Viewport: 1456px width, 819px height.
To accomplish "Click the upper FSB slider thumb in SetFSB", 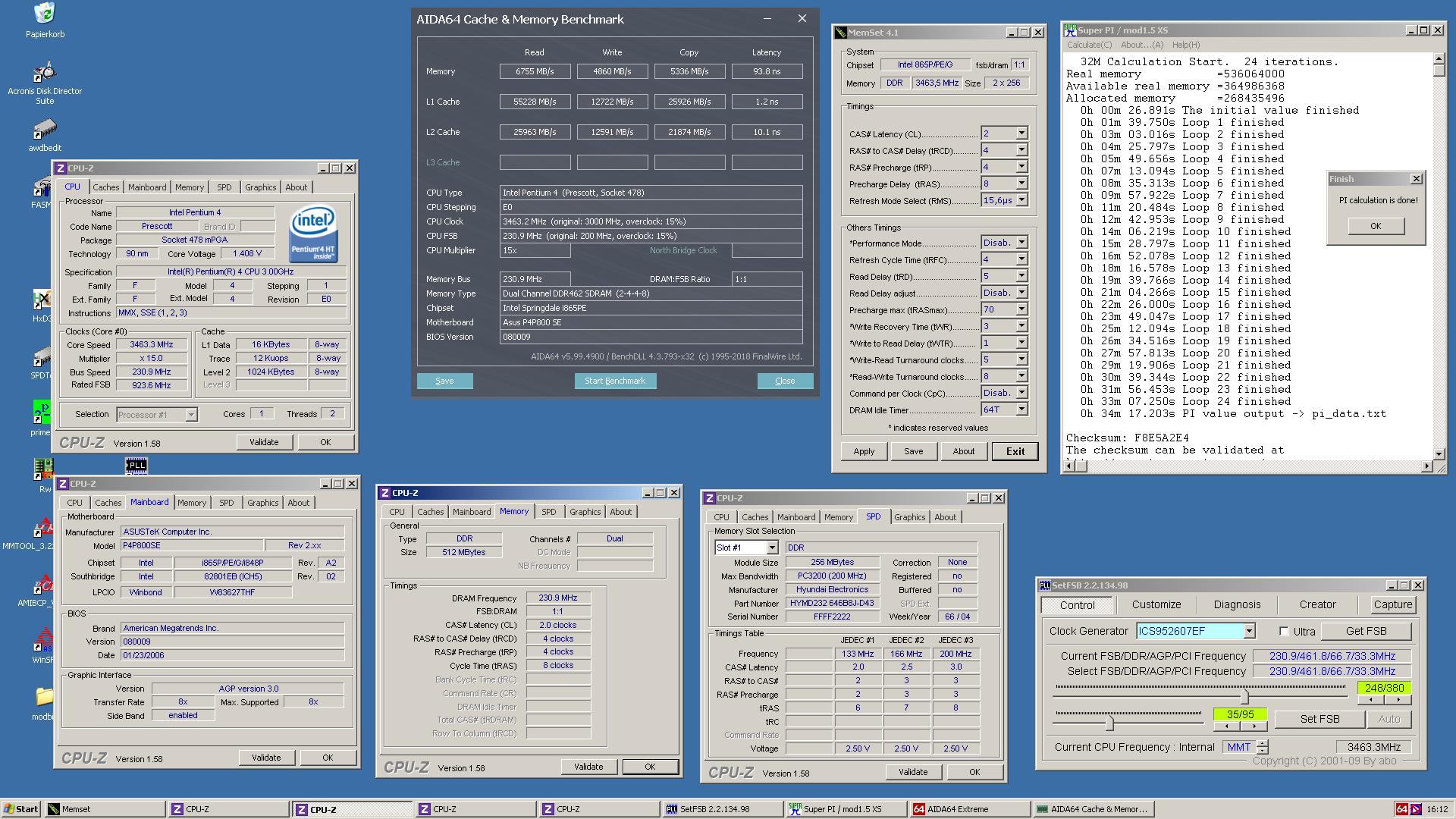I will click(1244, 696).
